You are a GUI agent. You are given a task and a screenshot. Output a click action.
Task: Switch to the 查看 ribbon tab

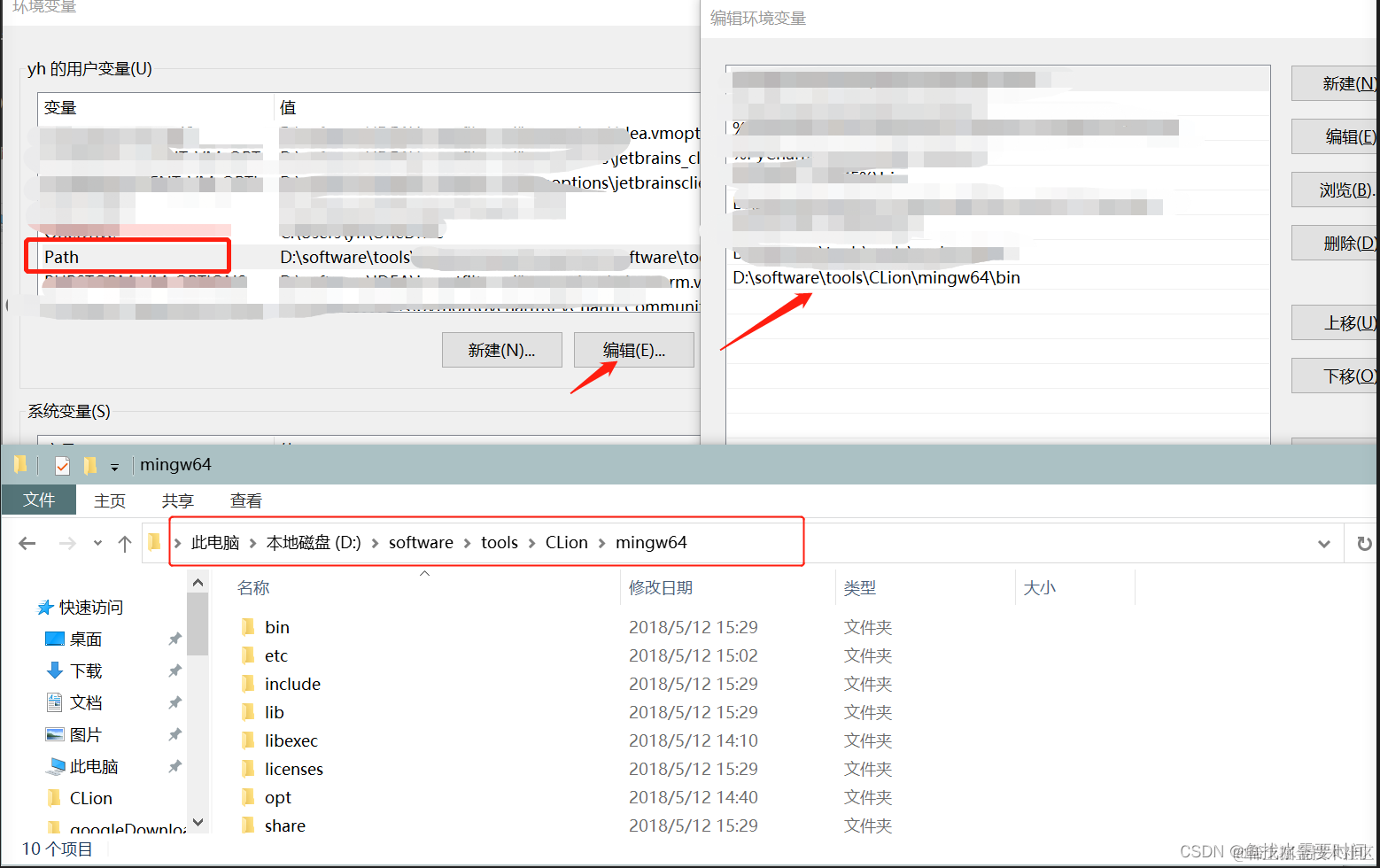click(x=245, y=500)
